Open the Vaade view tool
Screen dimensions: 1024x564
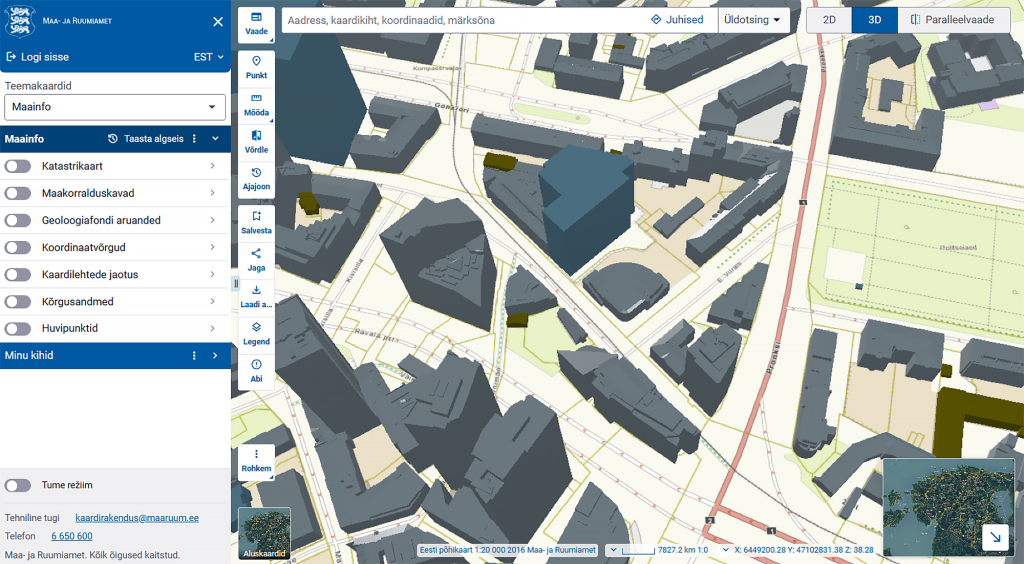click(256, 24)
